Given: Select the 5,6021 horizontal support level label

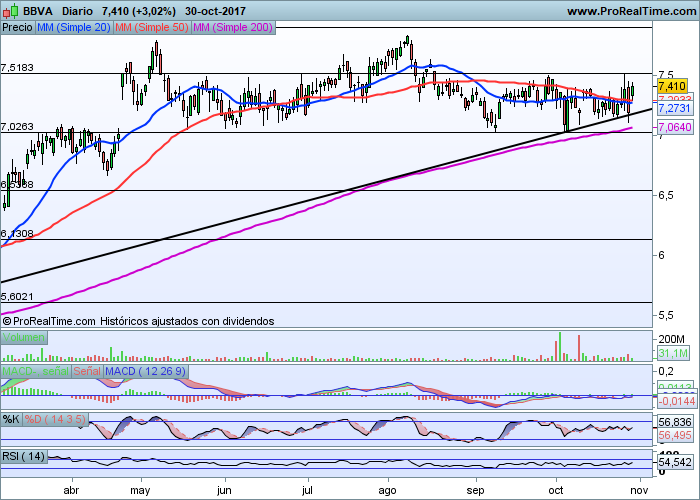Looking at the screenshot, I should coord(18,297).
